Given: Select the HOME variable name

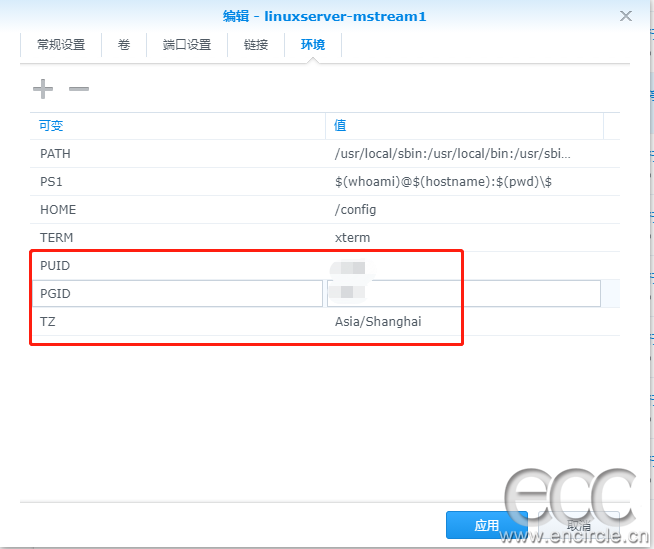Looking at the screenshot, I should point(178,209).
